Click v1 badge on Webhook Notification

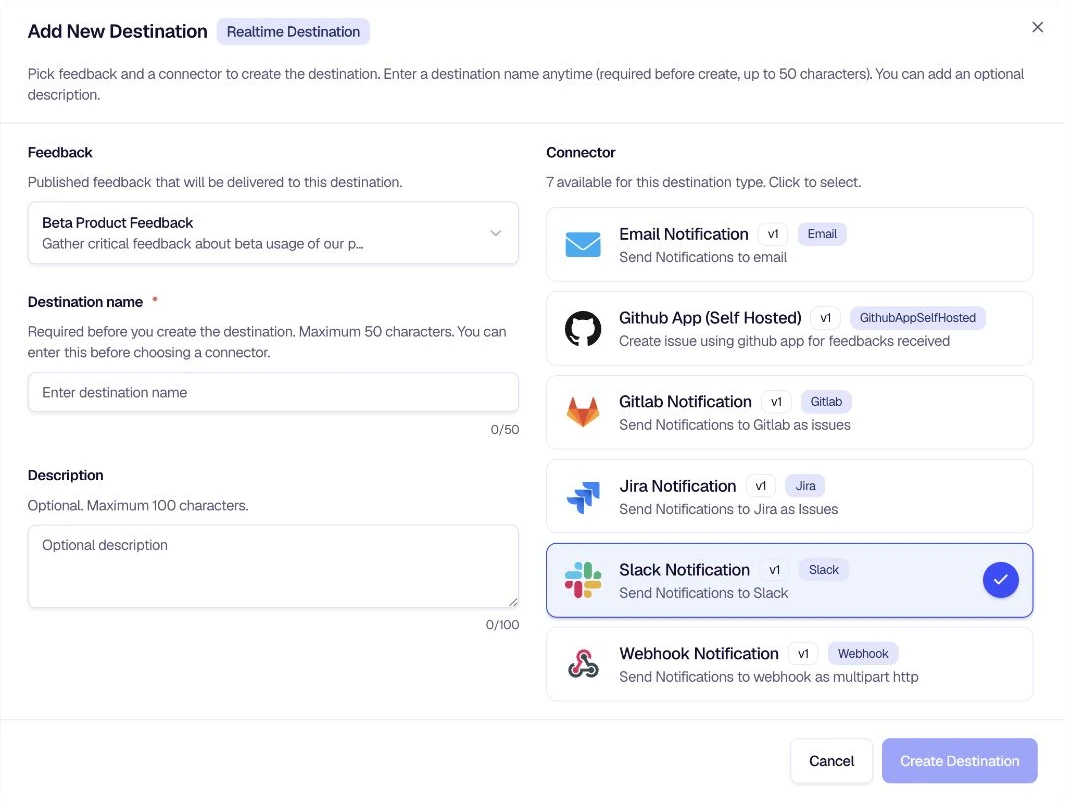click(804, 654)
